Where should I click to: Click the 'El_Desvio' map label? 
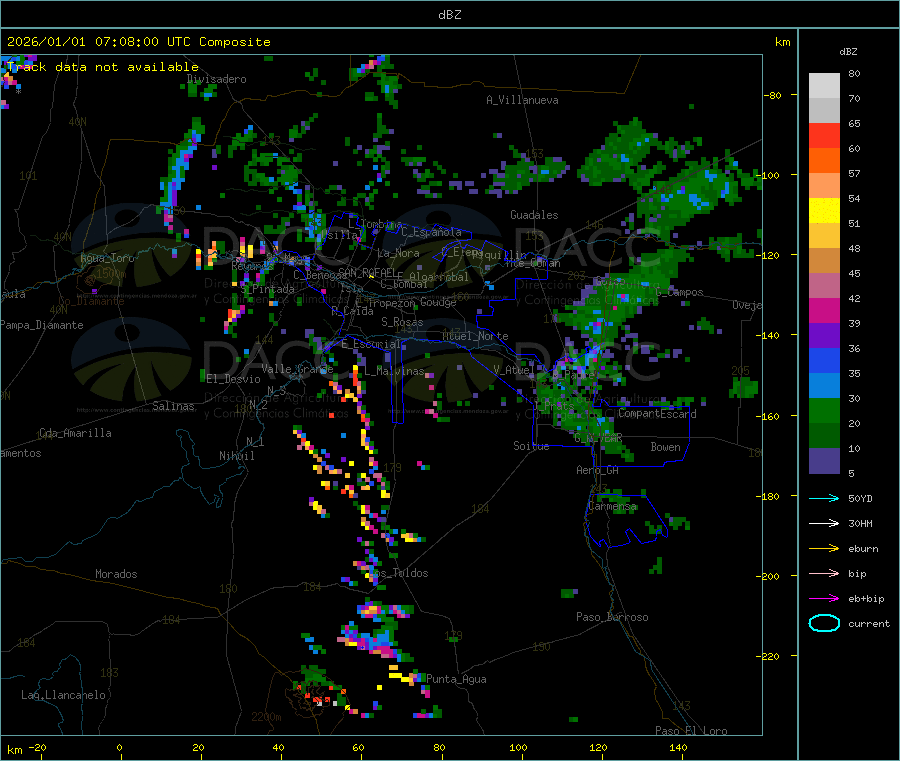coord(234,379)
